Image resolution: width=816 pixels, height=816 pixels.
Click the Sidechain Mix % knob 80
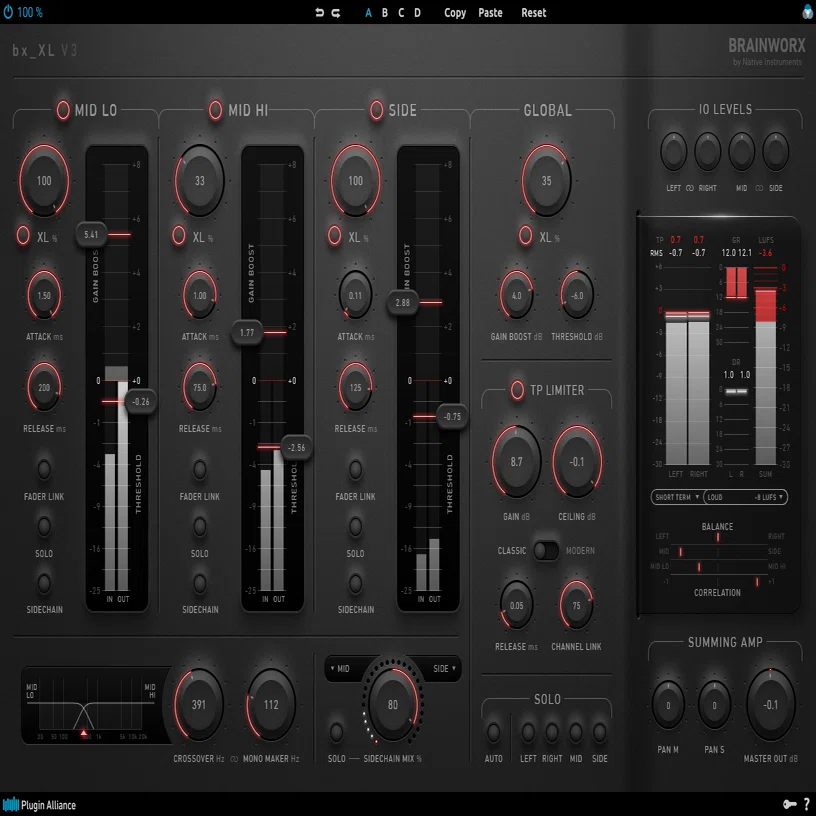click(x=393, y=704)
